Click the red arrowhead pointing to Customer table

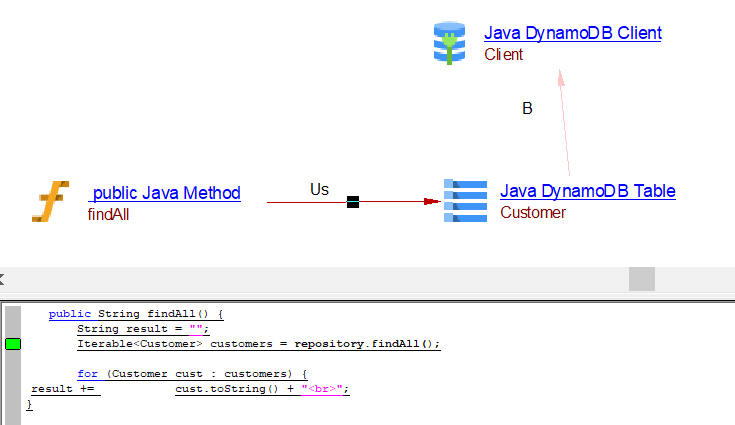pos(432,202)
